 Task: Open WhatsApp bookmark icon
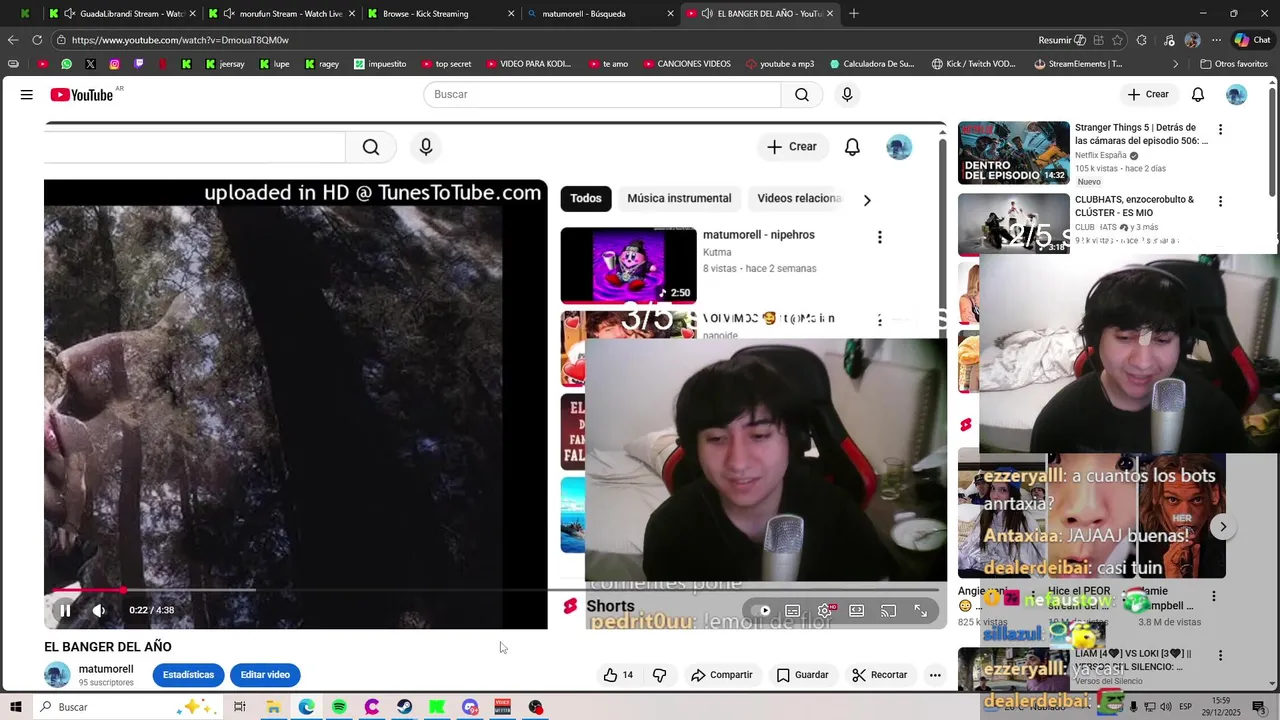[x=66, y=64]
